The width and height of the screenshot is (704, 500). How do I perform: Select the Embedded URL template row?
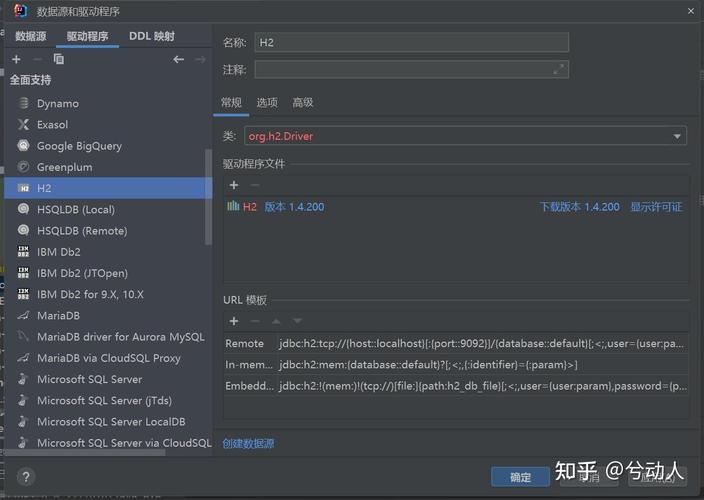455,386
